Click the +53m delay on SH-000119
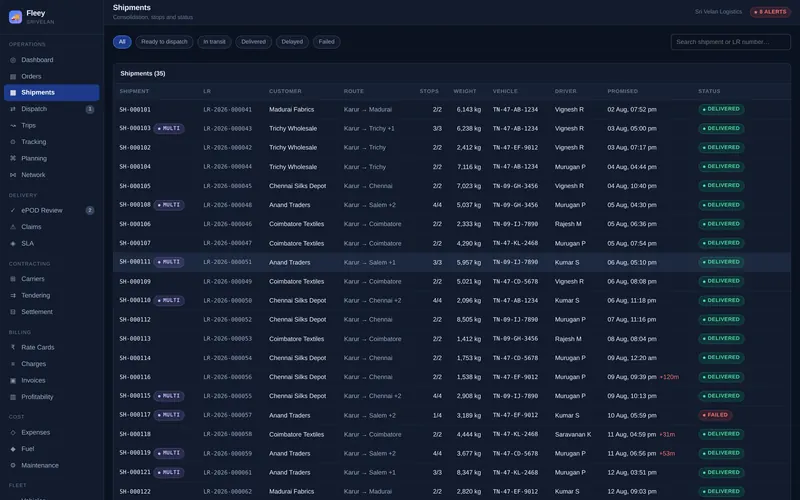Viewport: 800px width, 500px height. coord(667,454)
